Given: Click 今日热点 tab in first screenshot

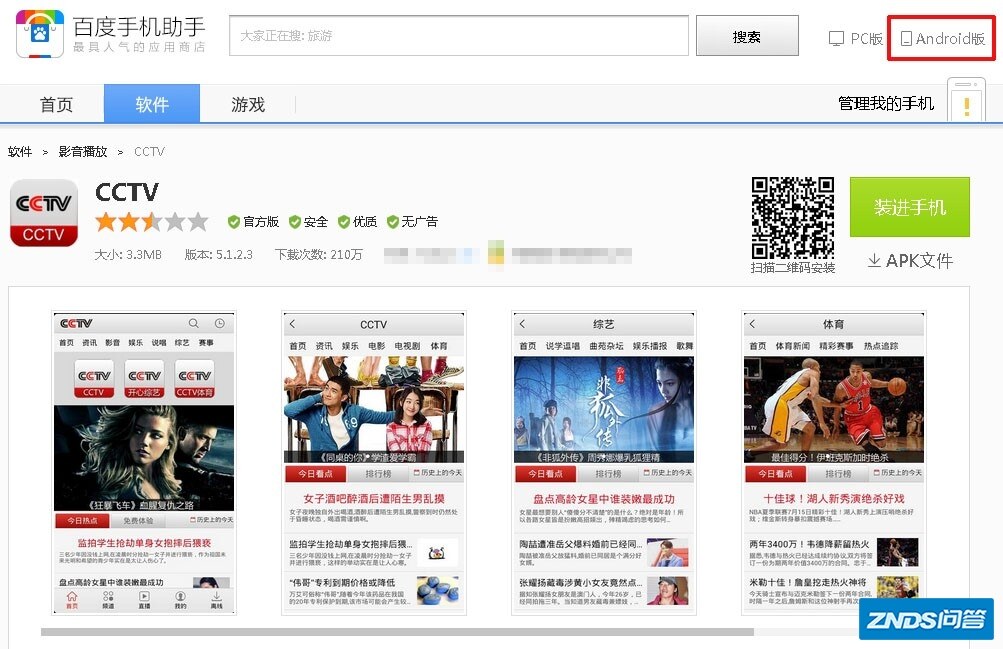Looking at the screenshot, I should 83,520.
